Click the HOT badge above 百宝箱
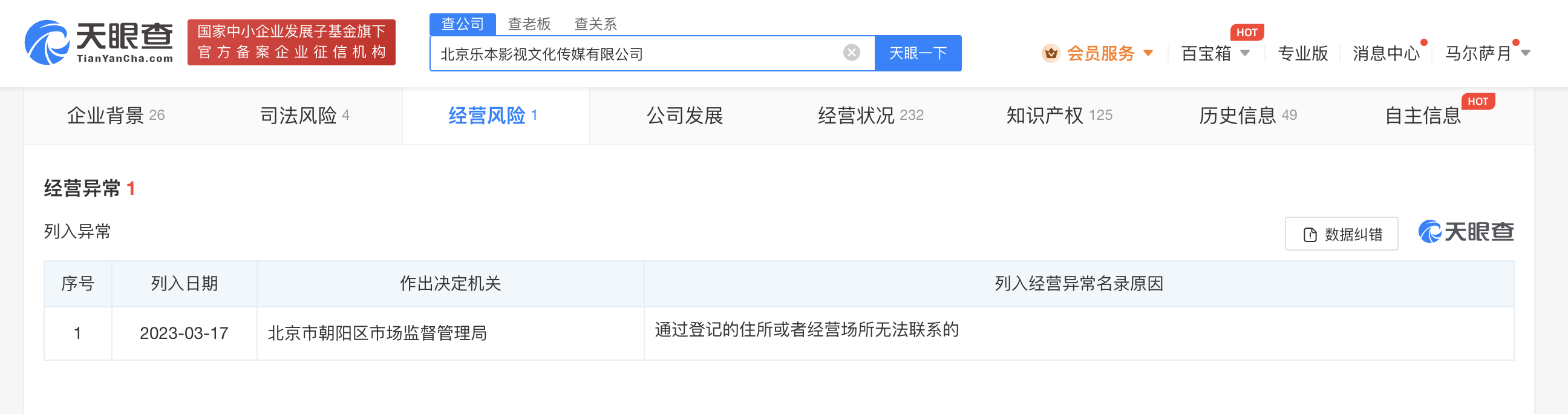 pyautogui.click(x=1247, y=32)
